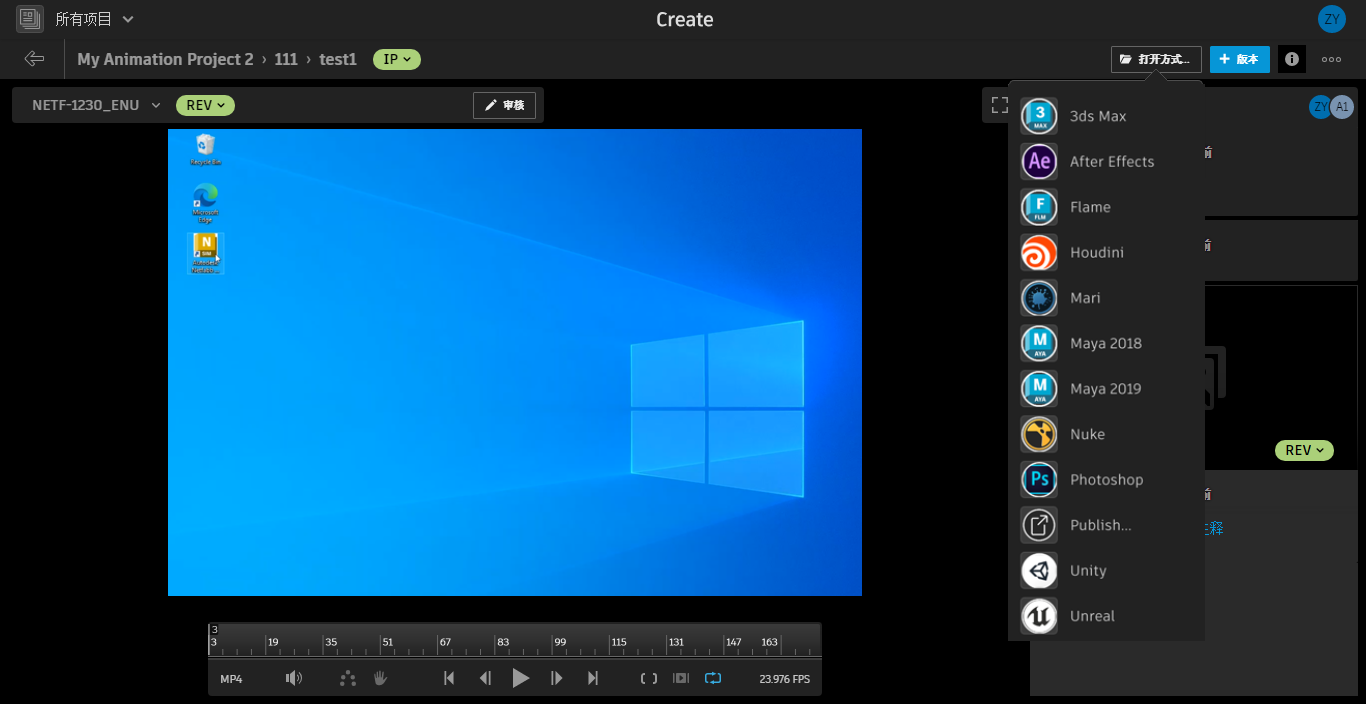This screenshot has height=704, width=1366.
Task: Toggle the in/out range brackets
Action: pyautogui.click(x=649, y=678)
